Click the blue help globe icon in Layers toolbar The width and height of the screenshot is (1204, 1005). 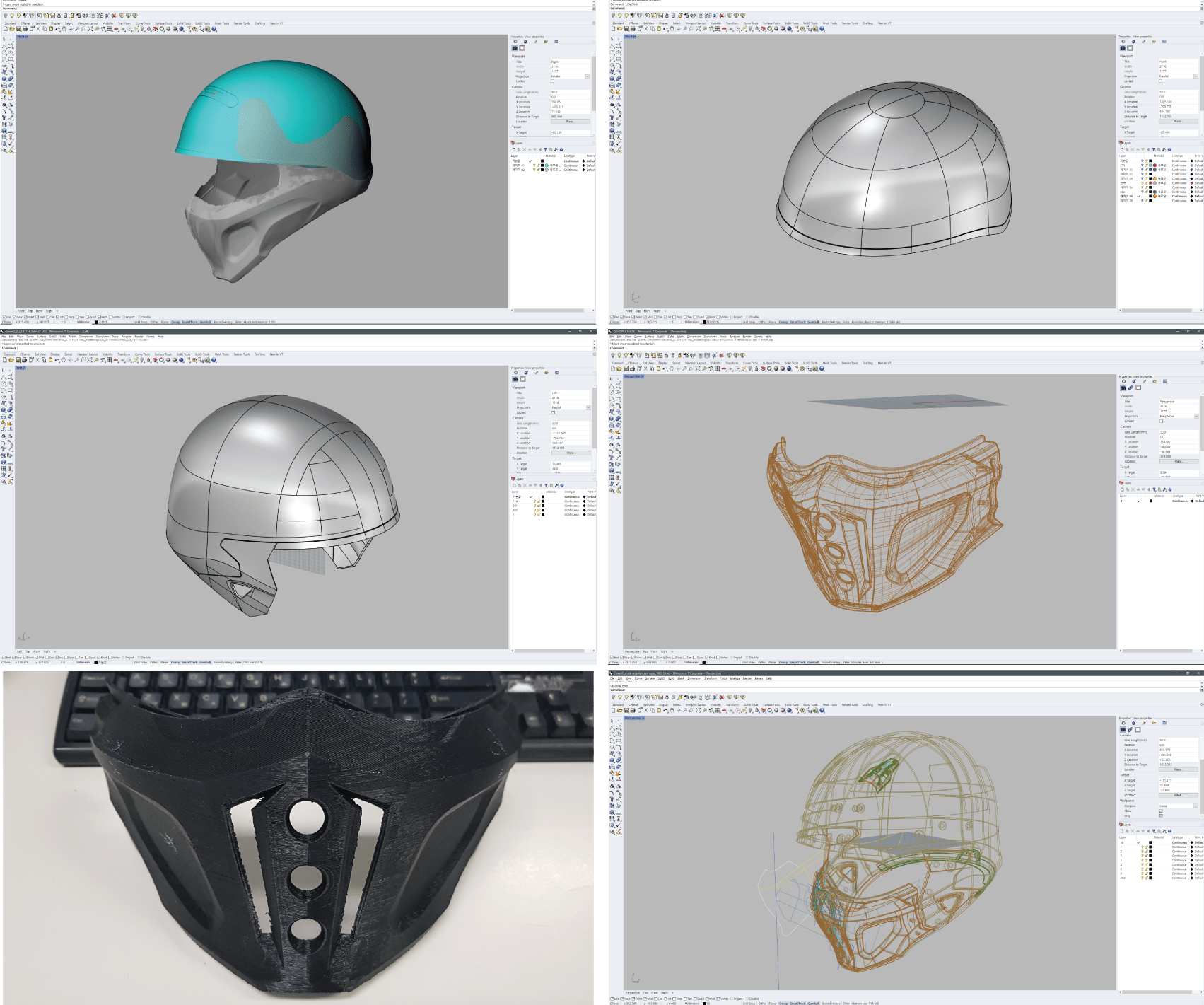point(561,149)
